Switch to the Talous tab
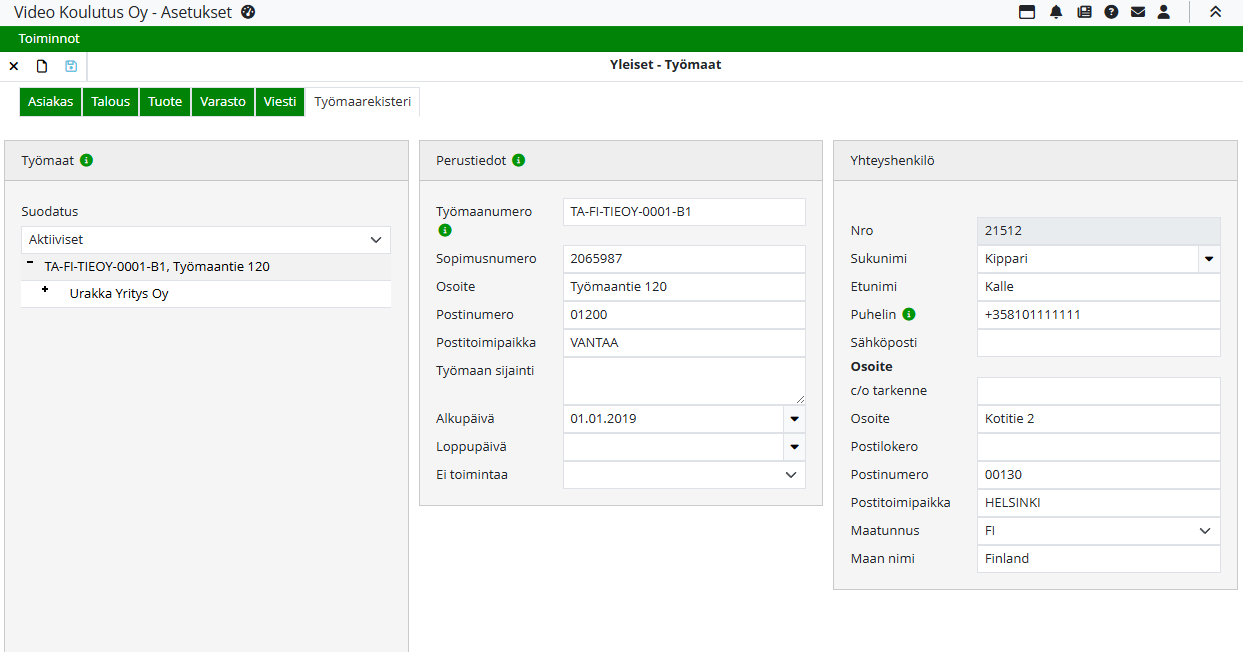The image size is (1243, 652). click(111, 102)
